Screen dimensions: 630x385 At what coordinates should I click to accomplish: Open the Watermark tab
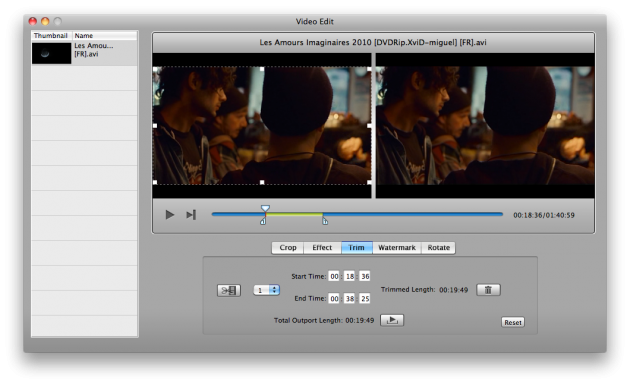click(x=397, y=248)
